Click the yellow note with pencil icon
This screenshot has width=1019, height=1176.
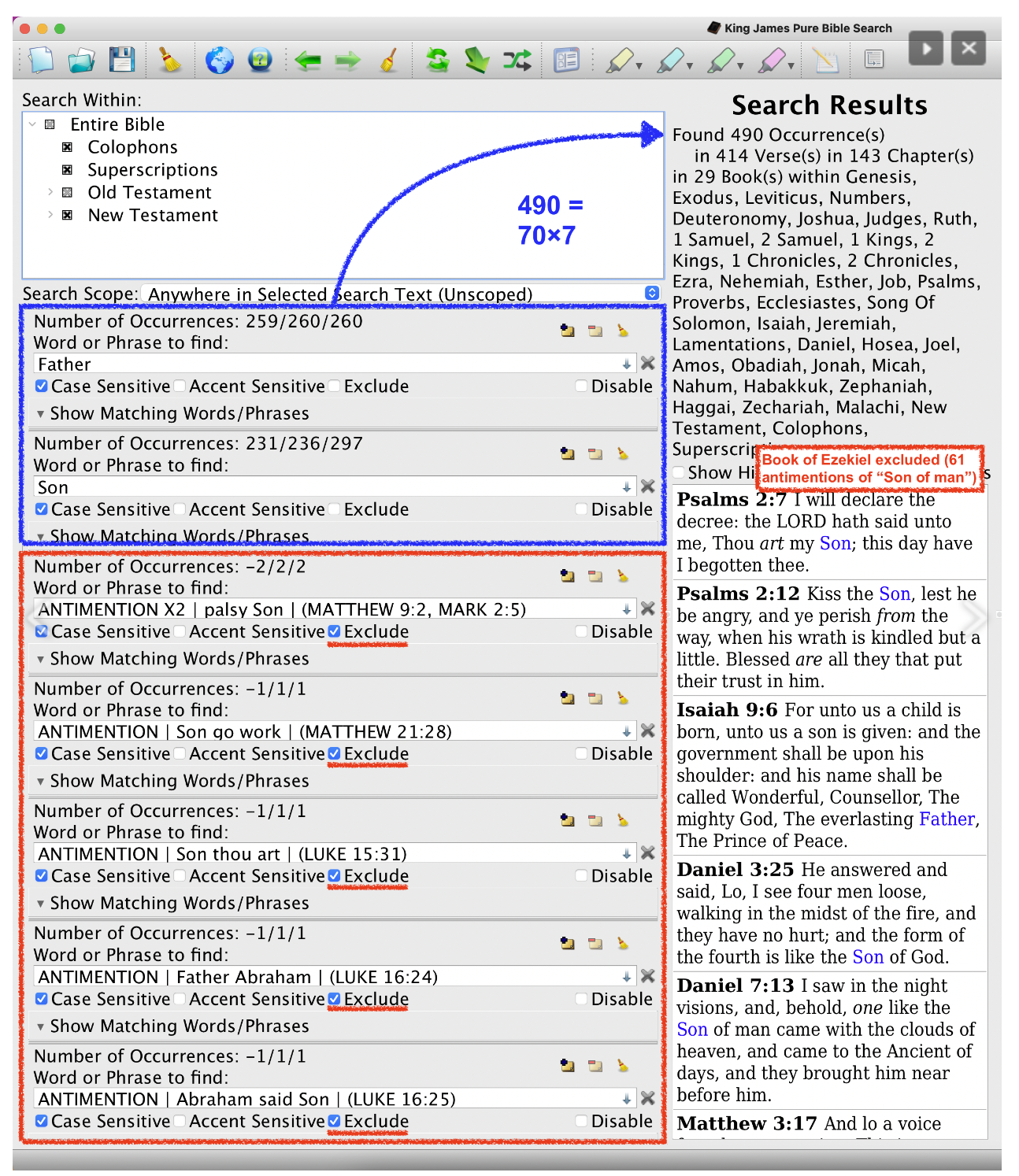825,60
